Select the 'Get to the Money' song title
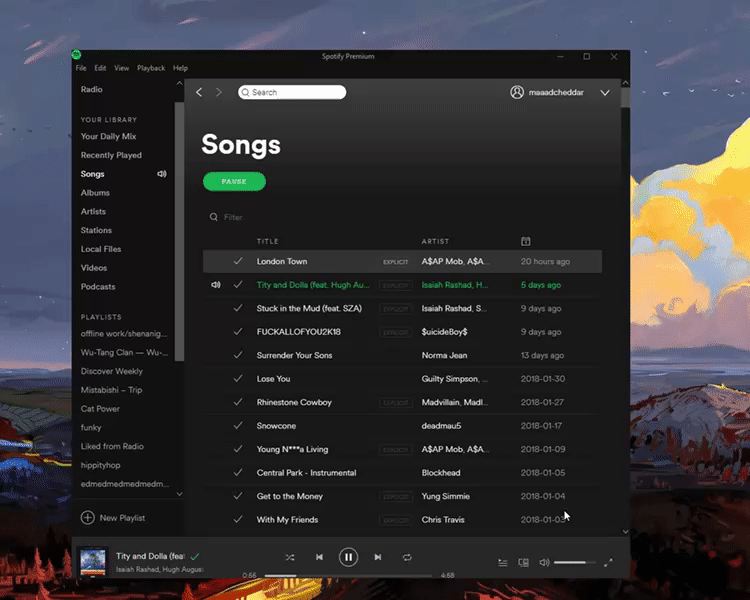The width and height of the screenshot is (750, 600). [289, 496]
